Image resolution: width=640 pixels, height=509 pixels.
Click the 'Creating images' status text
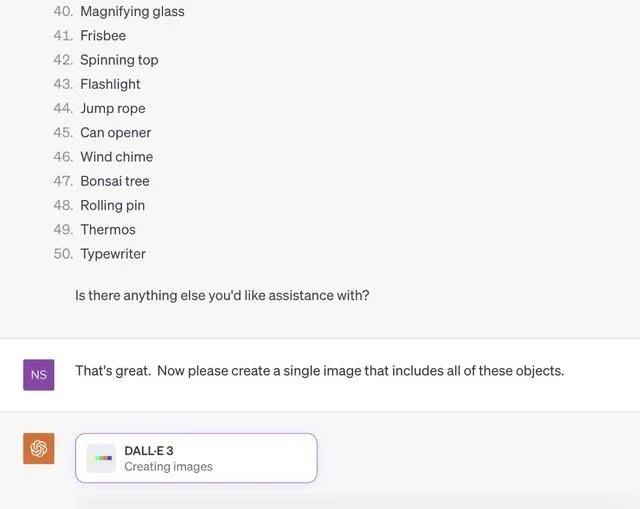coord(168,466)
